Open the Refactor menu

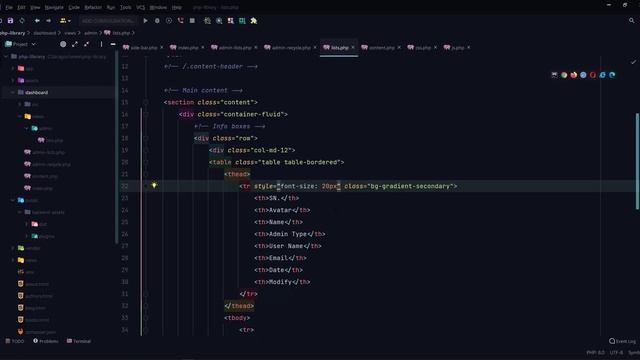pyautogui.click(x=93, y=7)
